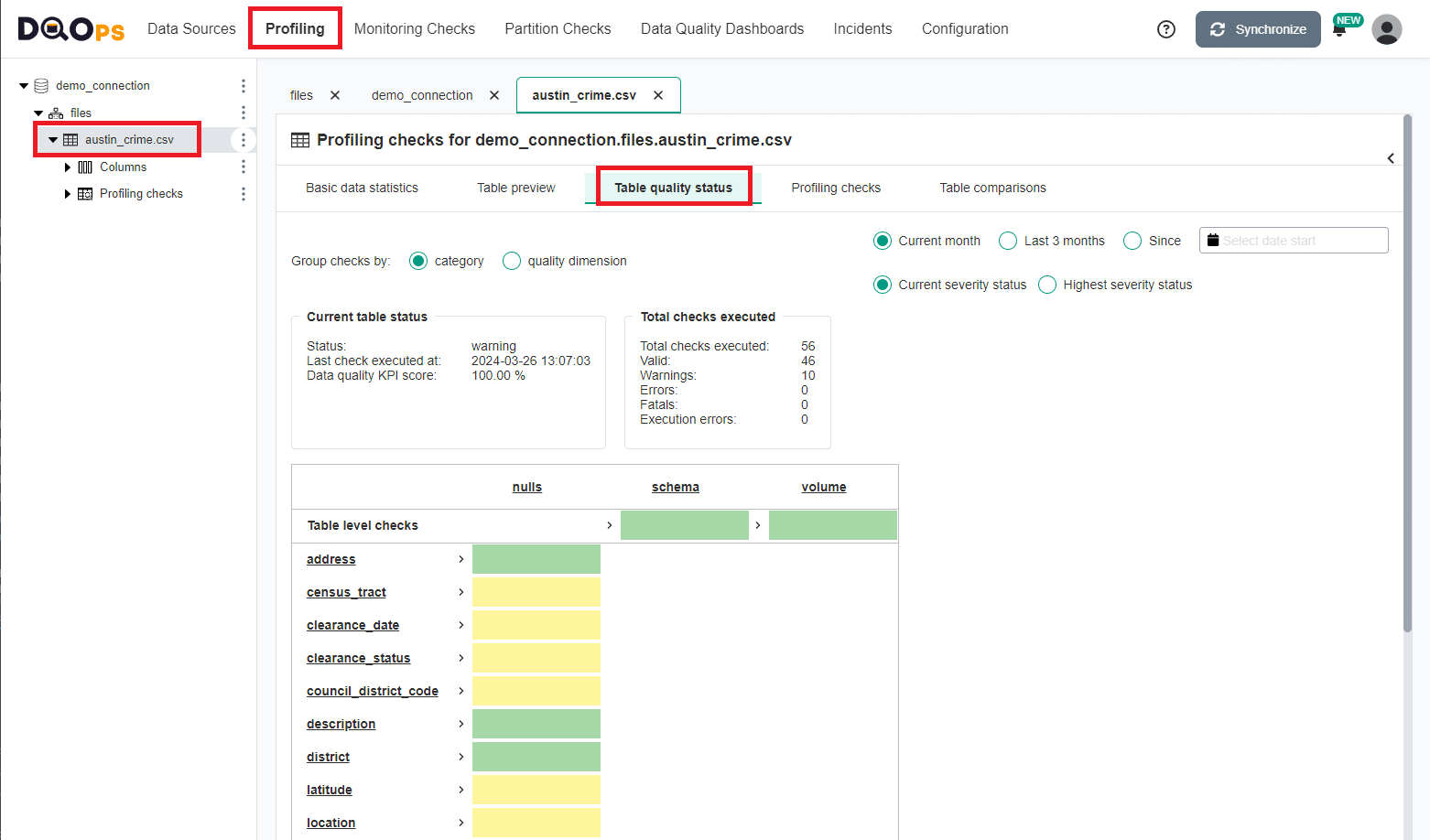1430x840 pixels.
Task: Click the Synchronize button
Action: pyautogui.click(x=1258, y=28)
